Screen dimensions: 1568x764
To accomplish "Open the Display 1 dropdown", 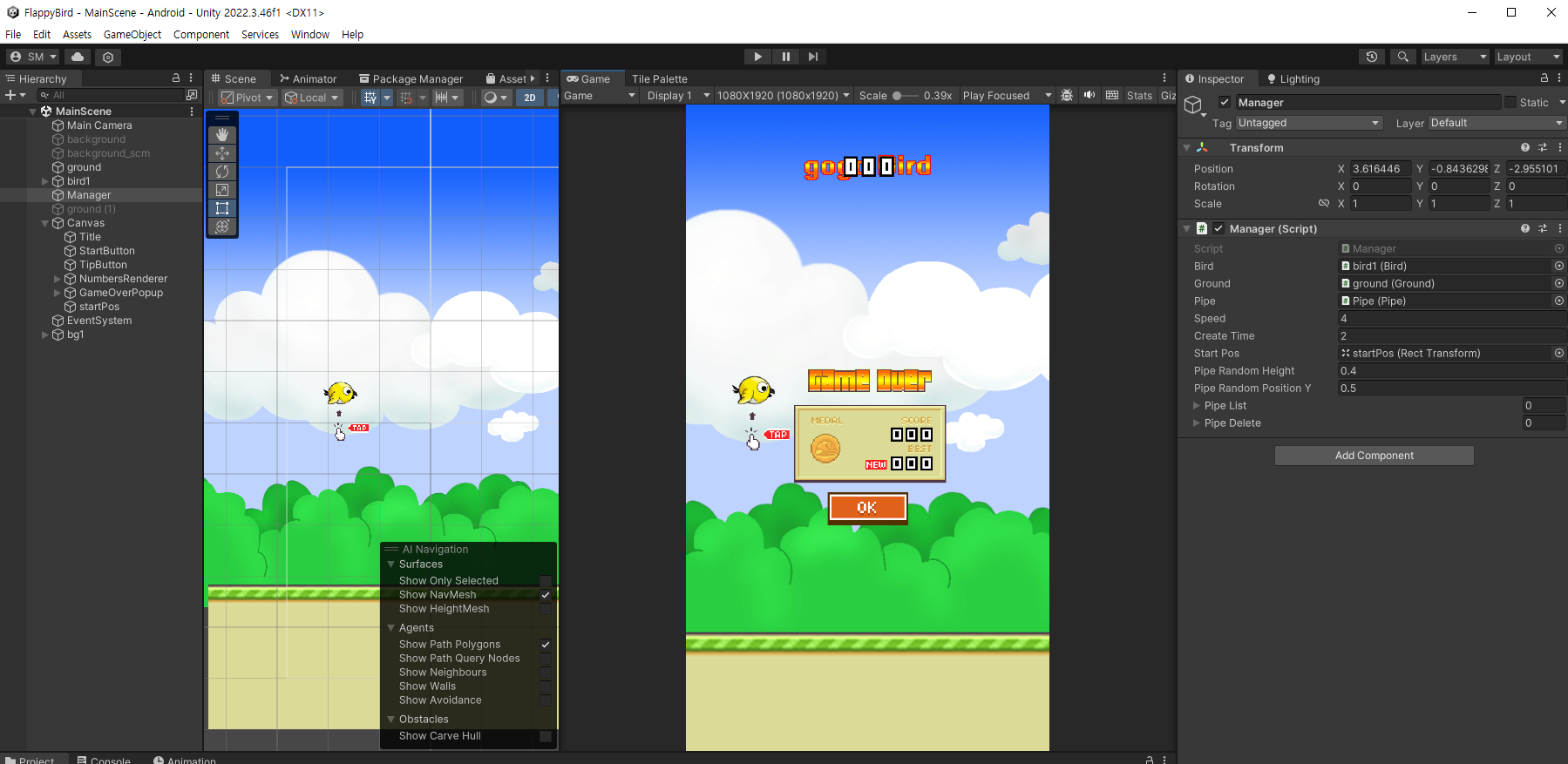I will 678,96.
